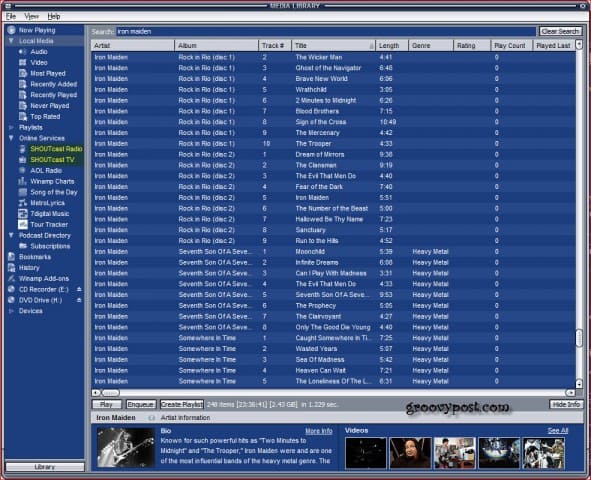Follow the See All videos link
The height and width of the screenshot is (480, 591).
(x=558, y=431)
